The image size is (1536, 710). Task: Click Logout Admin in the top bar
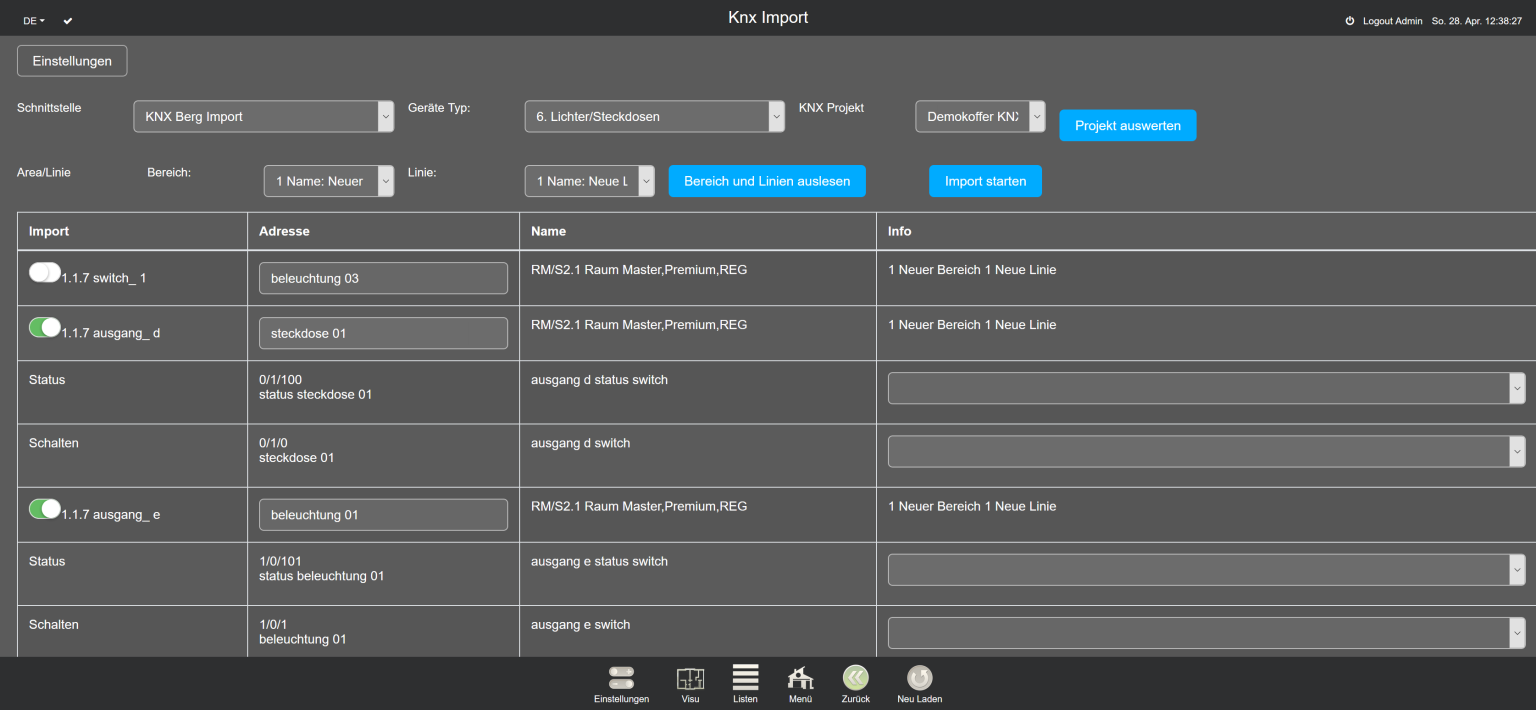(x=1395, y=19)
